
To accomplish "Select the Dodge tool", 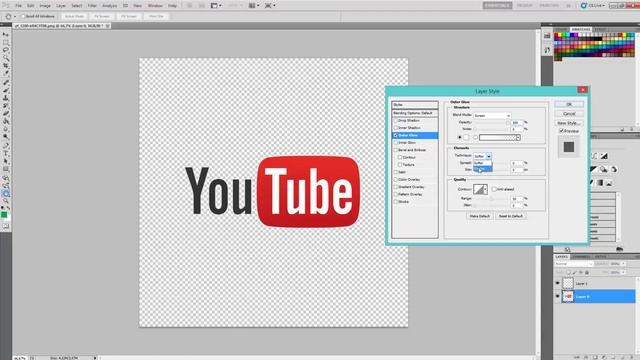I will 6,137.
